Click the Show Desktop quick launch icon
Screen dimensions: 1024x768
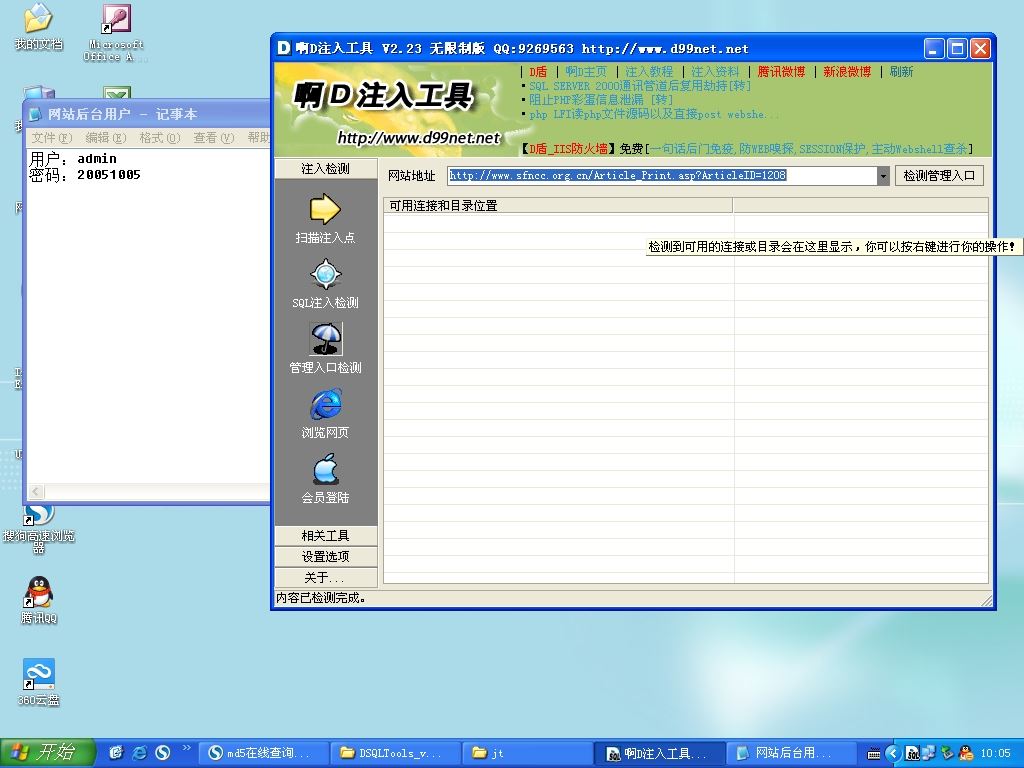click(116, 753)
